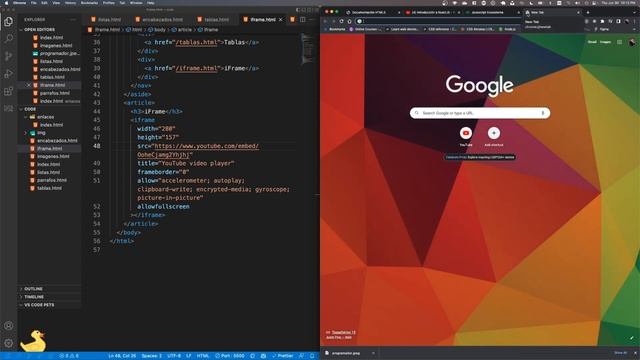Click the split editor icon
640x360 pixels.
point(302,19)
